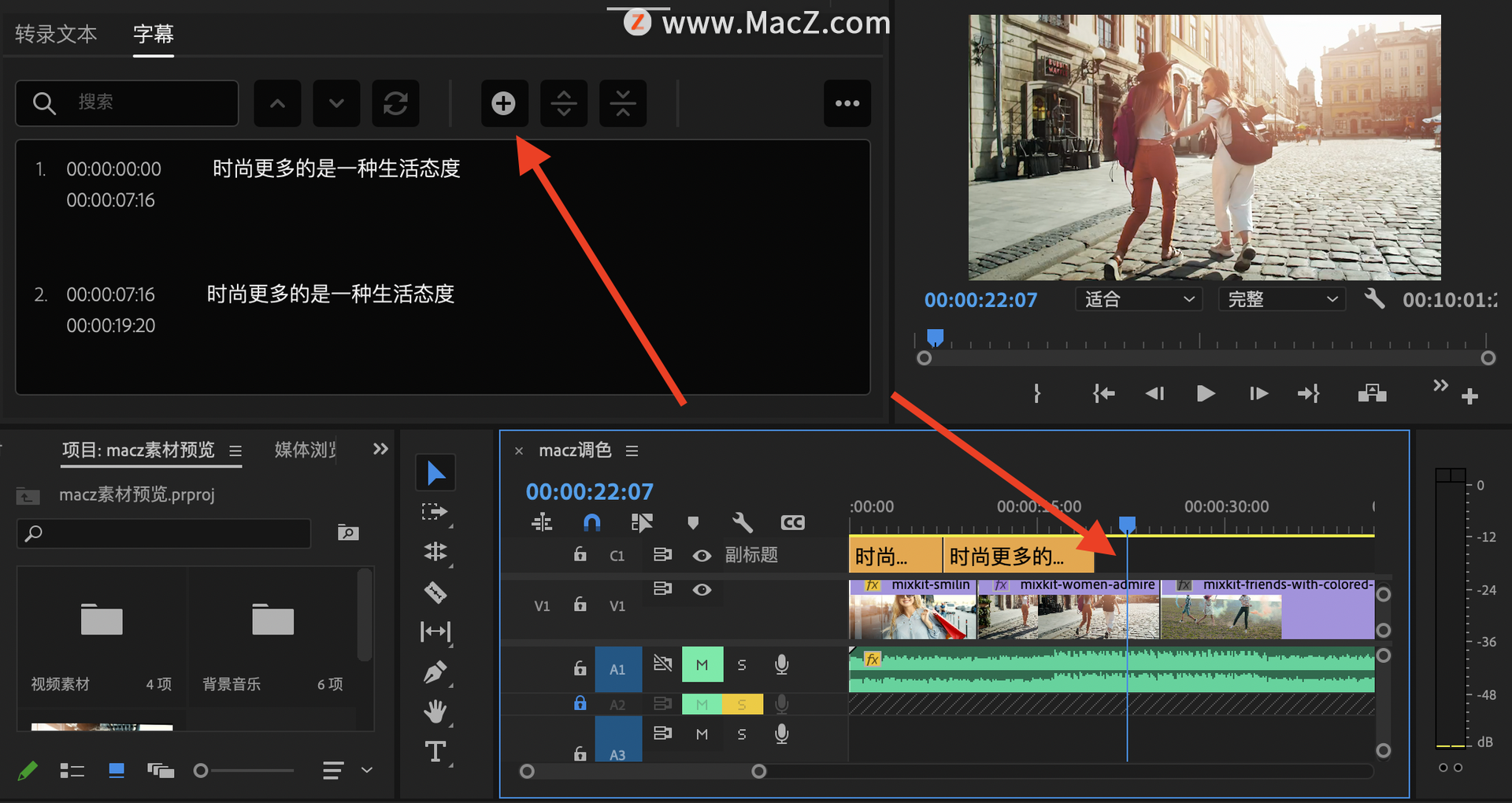1512x803 pixels.
Task: Toggle V1 track output eye icon
Action: 702,590
